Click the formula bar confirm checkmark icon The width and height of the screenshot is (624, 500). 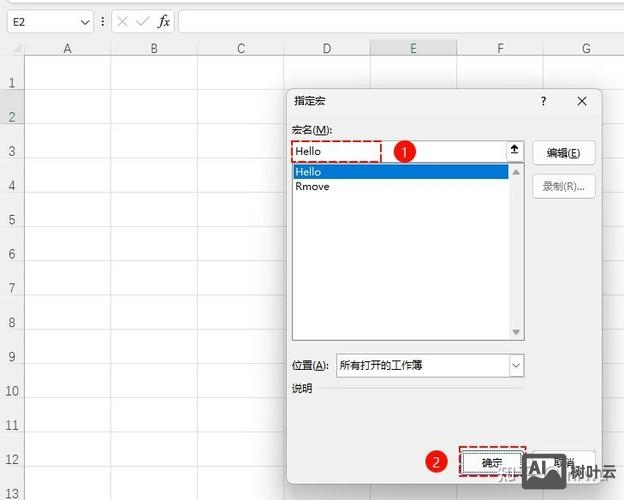click(142, 21)
